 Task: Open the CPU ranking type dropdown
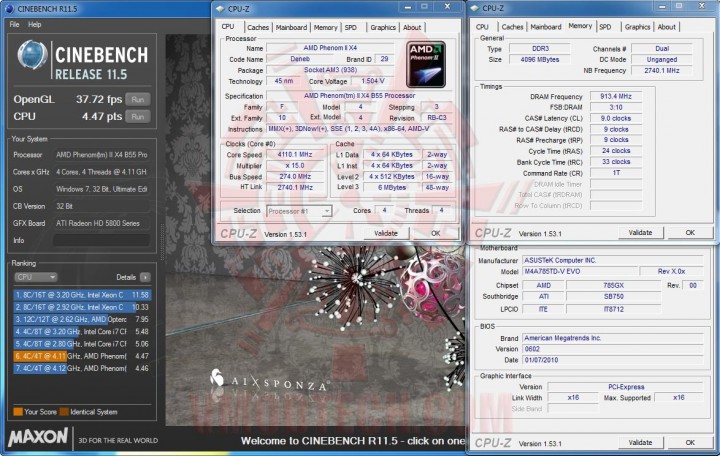click(35, 277)
